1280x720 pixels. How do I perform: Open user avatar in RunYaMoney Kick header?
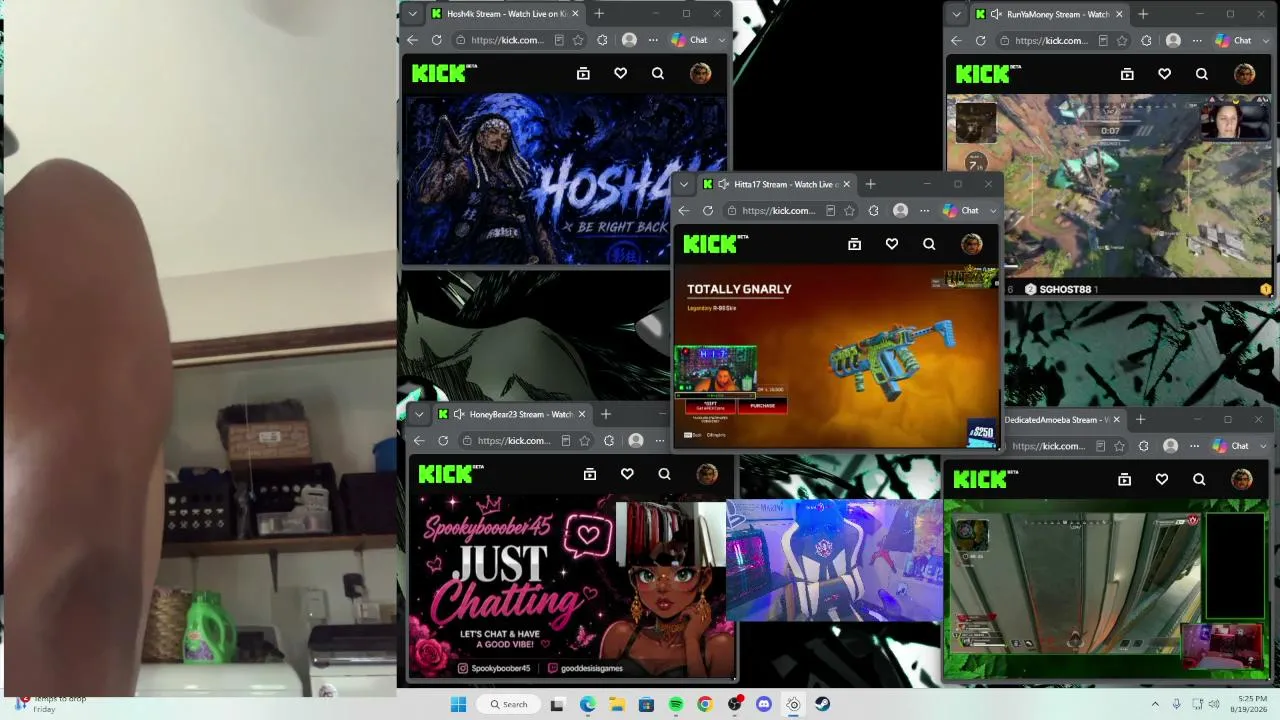(x=1244, y=73)
